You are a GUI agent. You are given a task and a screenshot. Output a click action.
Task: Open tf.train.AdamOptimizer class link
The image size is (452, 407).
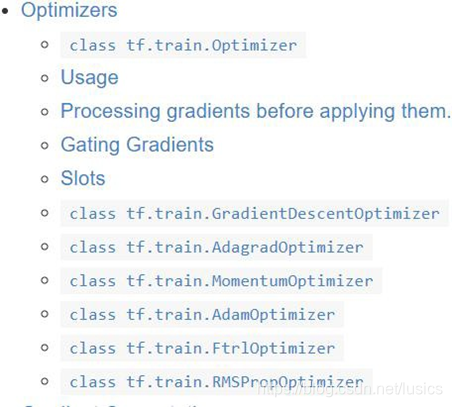tap(202, 315)
